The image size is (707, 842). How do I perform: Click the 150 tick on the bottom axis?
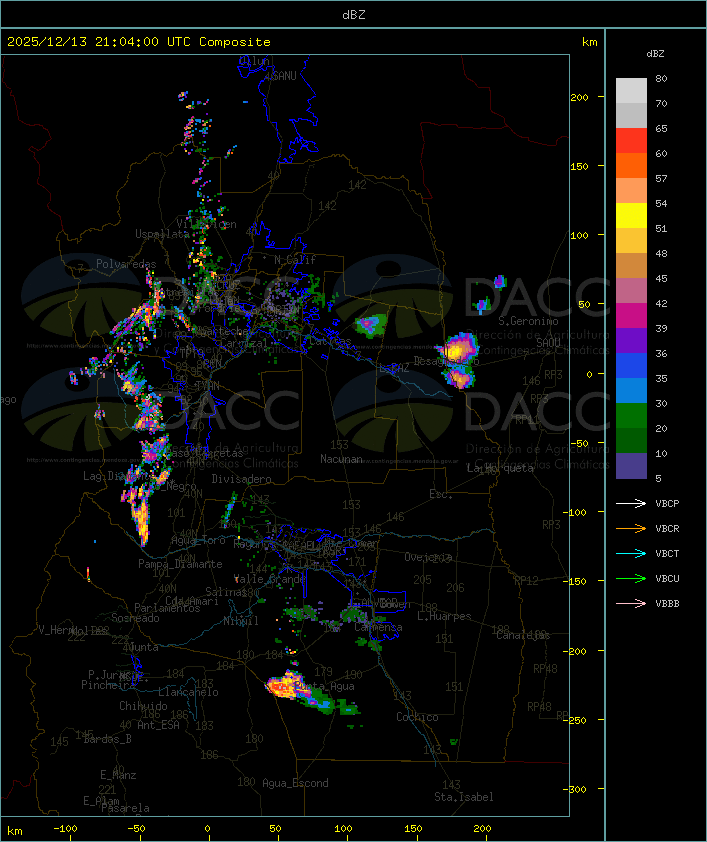(413, 829)
